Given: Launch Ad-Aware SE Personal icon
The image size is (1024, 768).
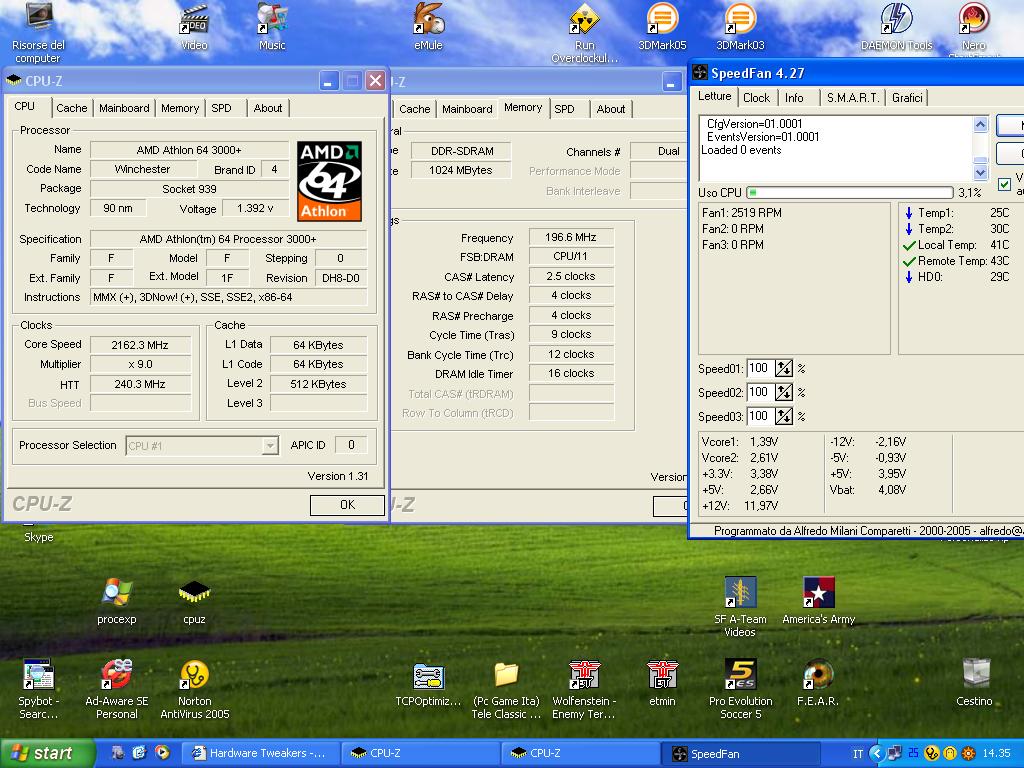Looking at the screenshot, I should (117, 690).
